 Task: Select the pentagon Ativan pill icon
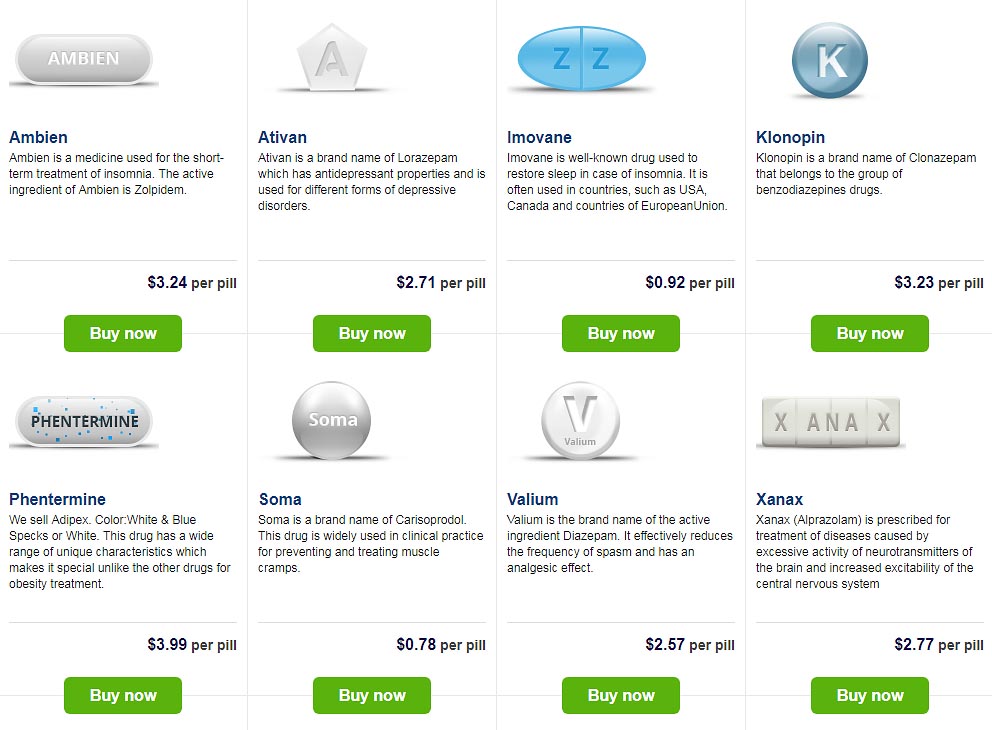pos(332,58)
